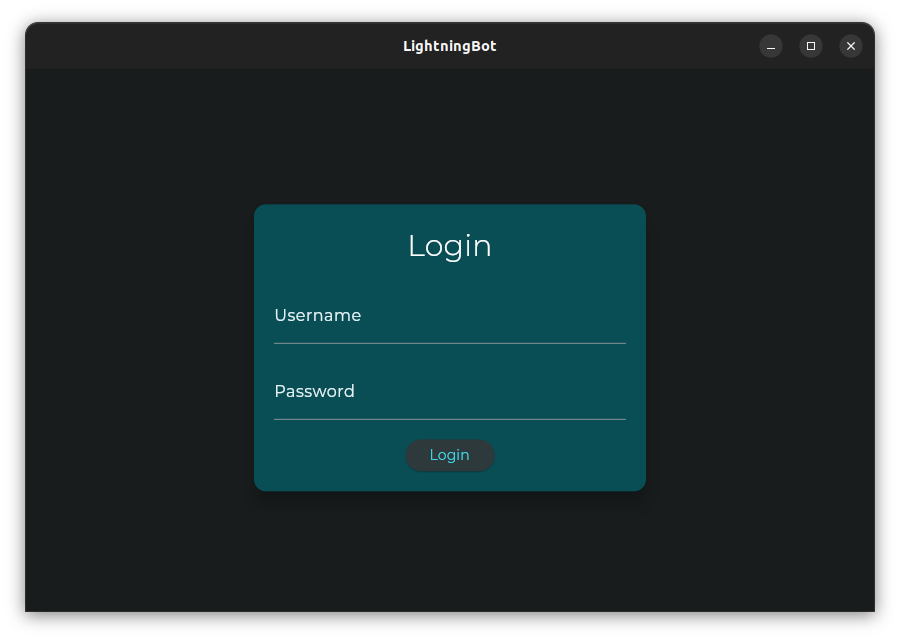Maximize the LightningBot window
The image size is (900, 640).
click(810, 46)
